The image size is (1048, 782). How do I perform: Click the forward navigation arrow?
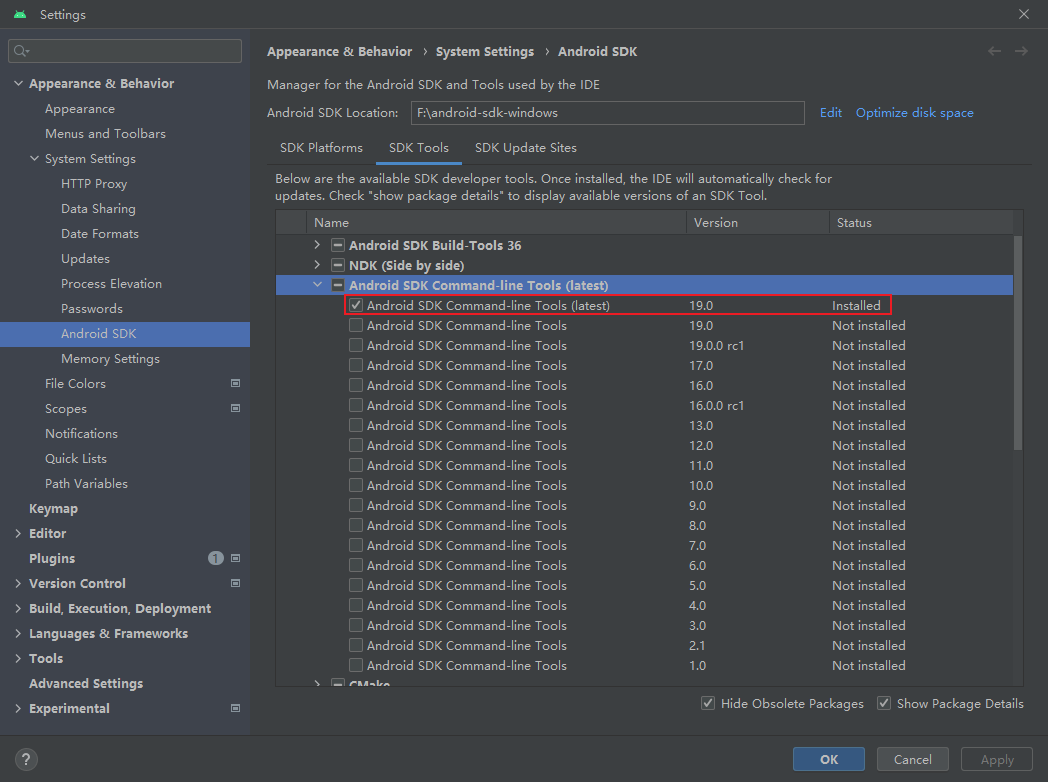tap(1021, 51)
